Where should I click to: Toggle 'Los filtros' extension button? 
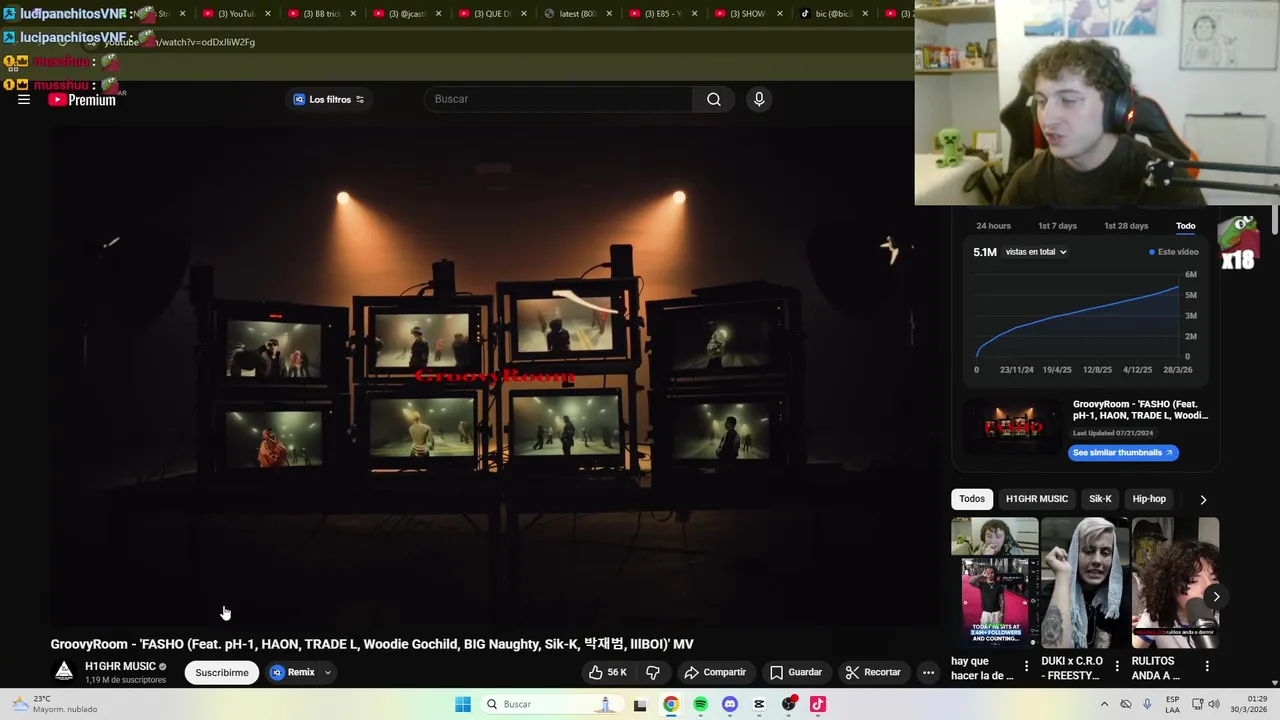pyautogui.click(x=329, y=99)
